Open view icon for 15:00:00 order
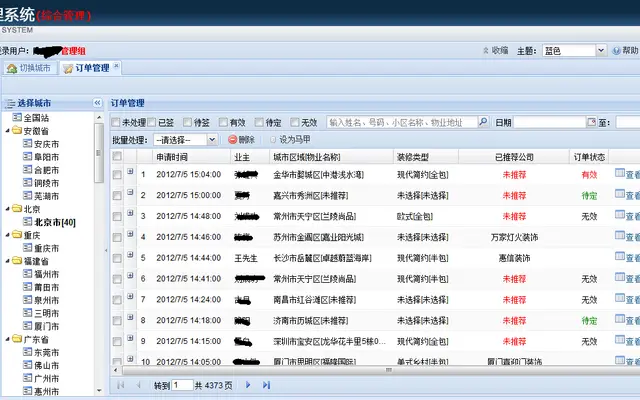The image size is (640, 400). (x=620, y=194)
